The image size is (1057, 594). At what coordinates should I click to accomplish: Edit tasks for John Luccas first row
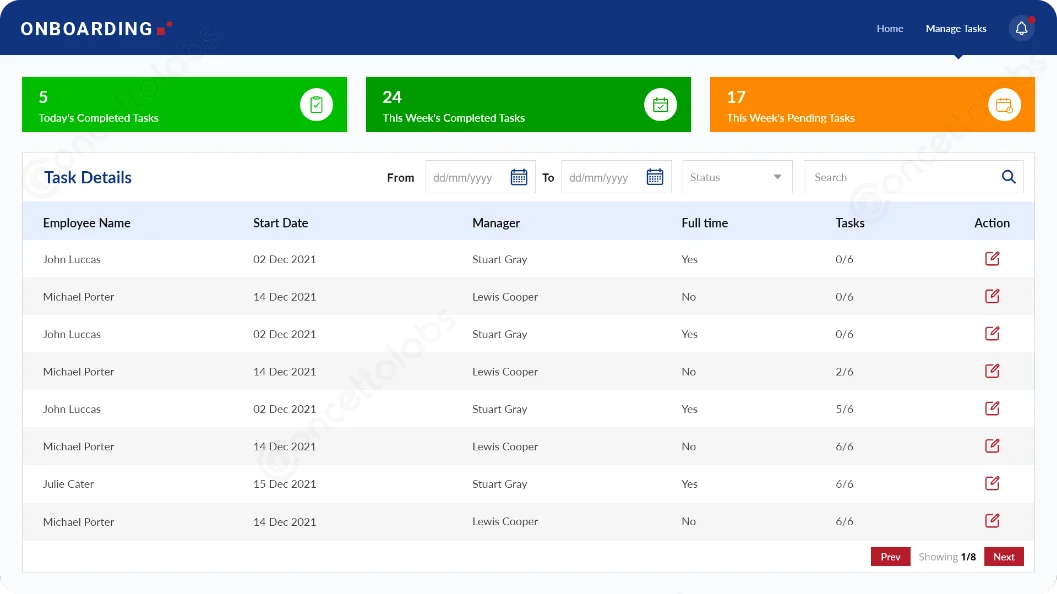pos(991,258)
